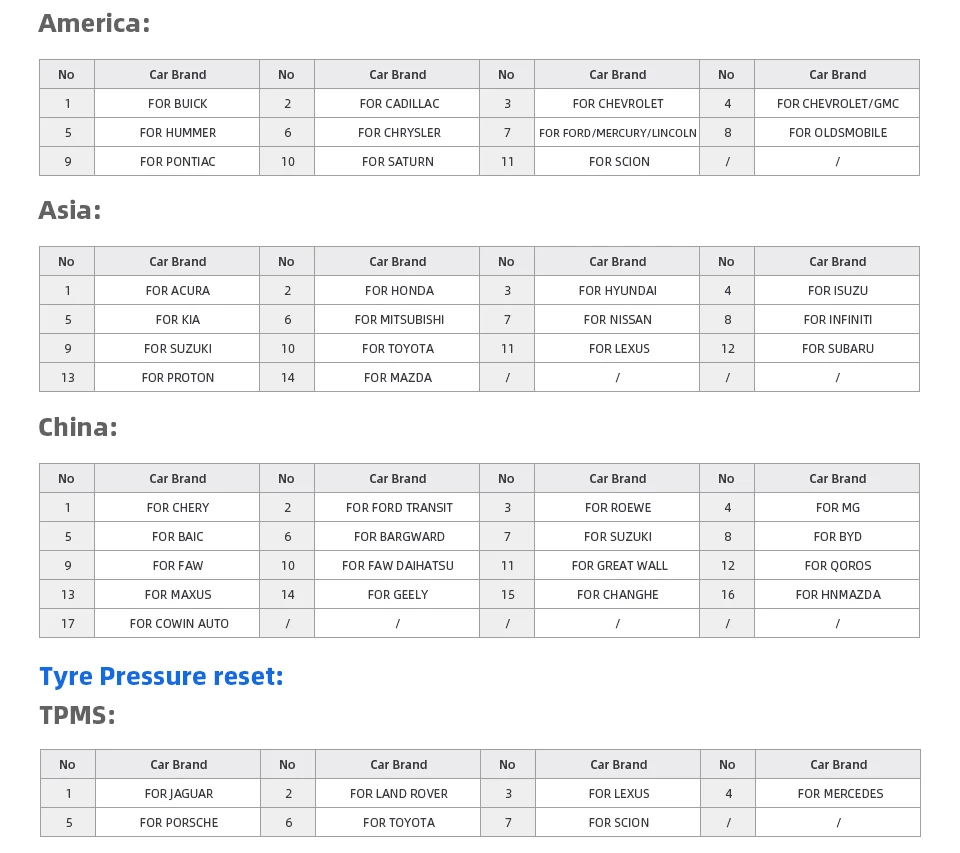
Task: Click FOR FORD/MERCURY/LINCOLN cell
Action: pyautogui.click(x=617, y=132)
